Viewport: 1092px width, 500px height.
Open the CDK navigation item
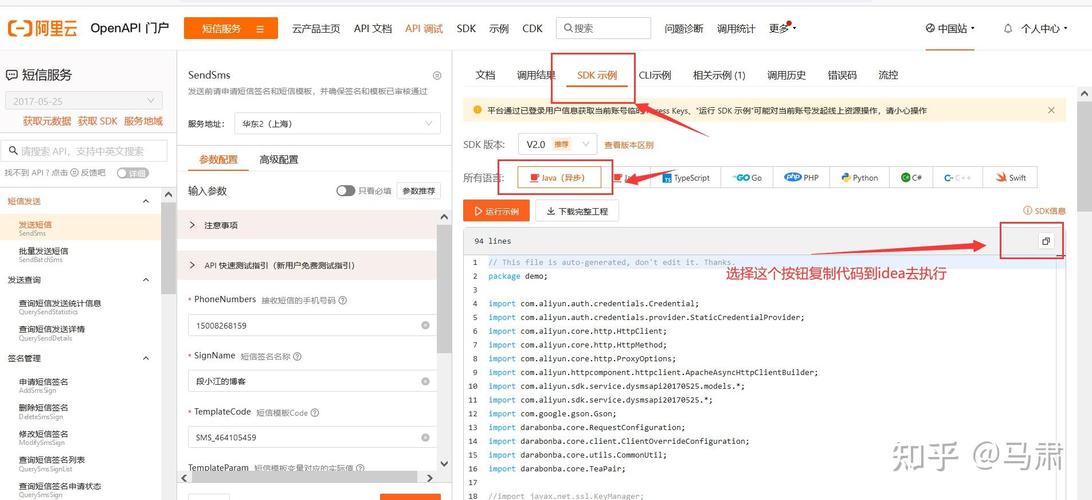pos(532,29)
